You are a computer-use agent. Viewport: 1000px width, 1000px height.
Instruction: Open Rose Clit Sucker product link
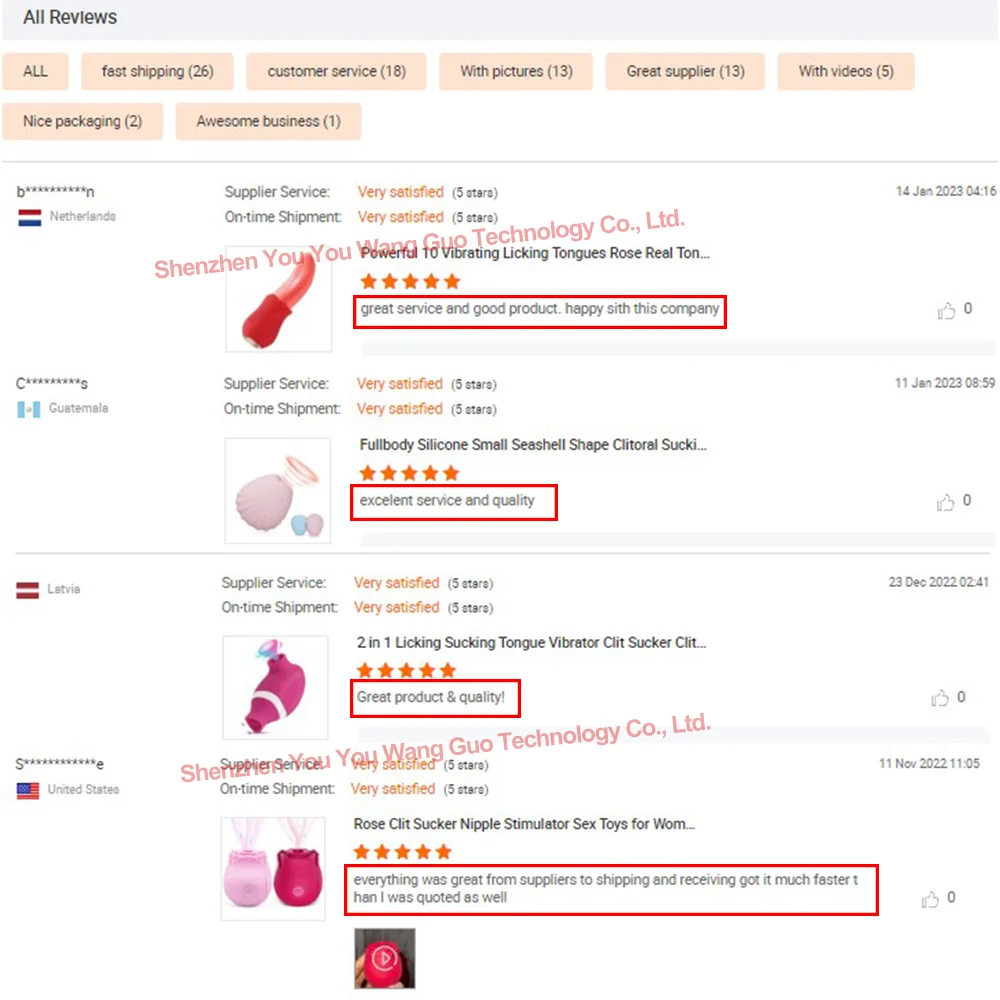[524, 824]
